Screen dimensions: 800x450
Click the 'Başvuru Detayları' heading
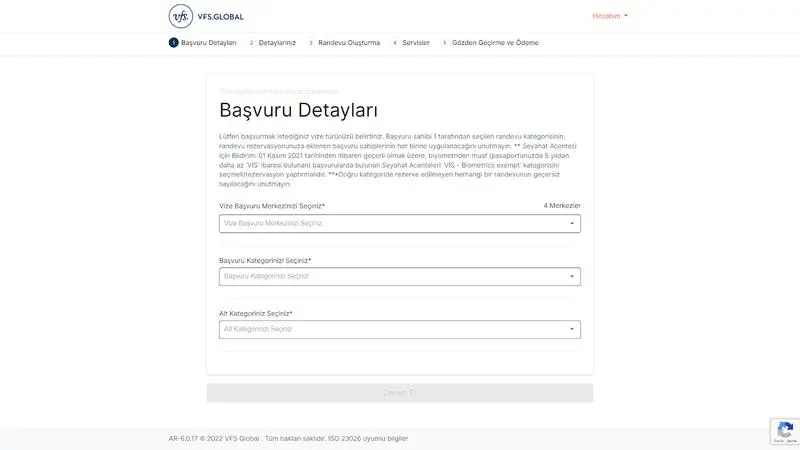[298, 110]
